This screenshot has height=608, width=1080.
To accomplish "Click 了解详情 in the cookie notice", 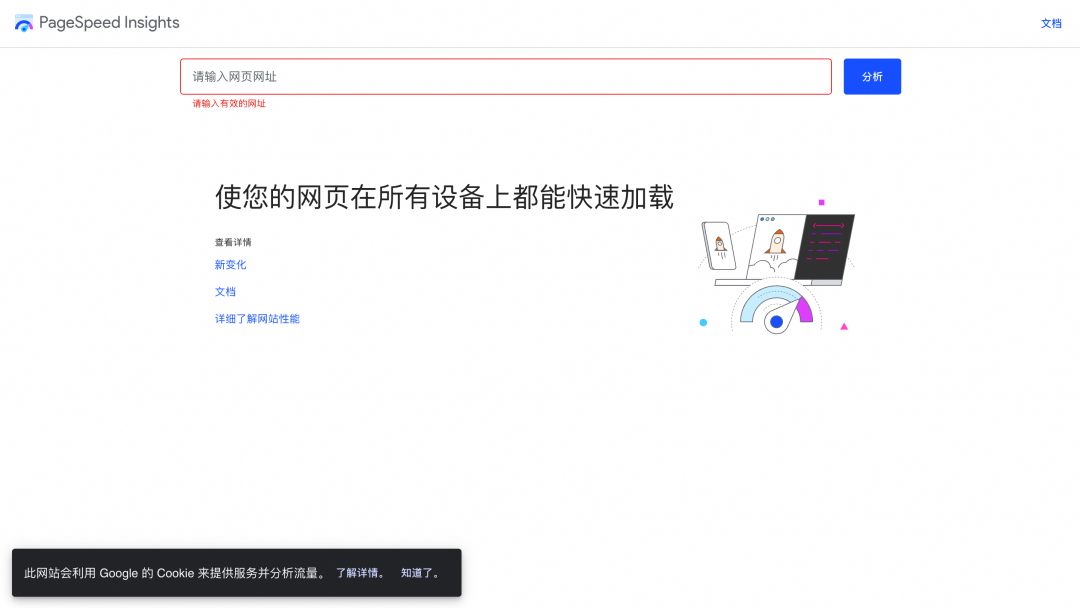I will (360, 573).
